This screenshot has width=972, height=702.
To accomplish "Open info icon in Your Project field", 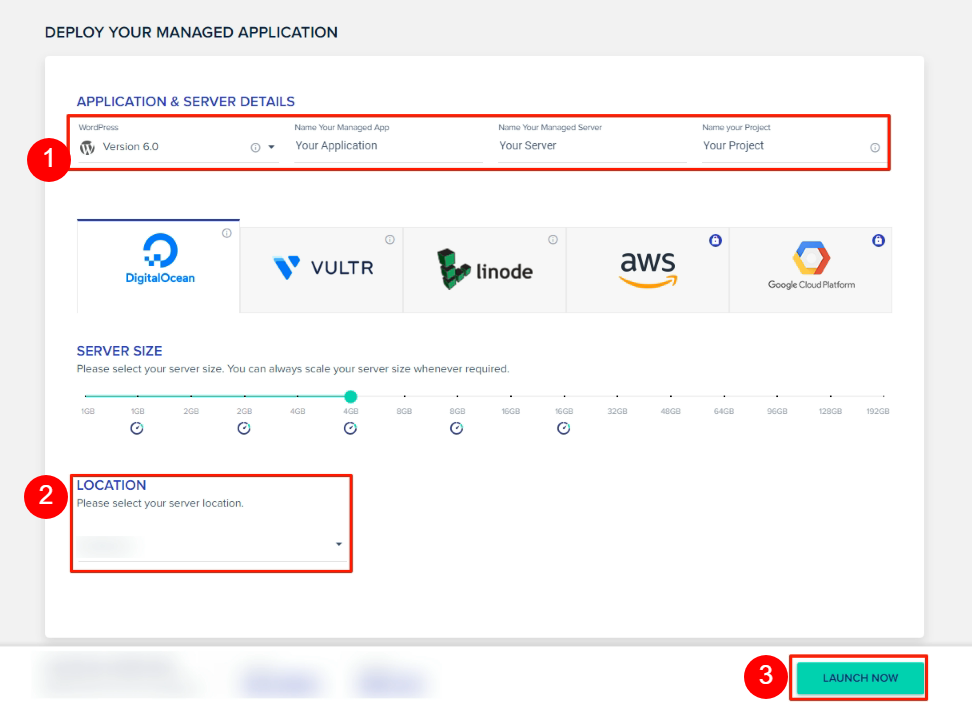I will click(875, 148).
